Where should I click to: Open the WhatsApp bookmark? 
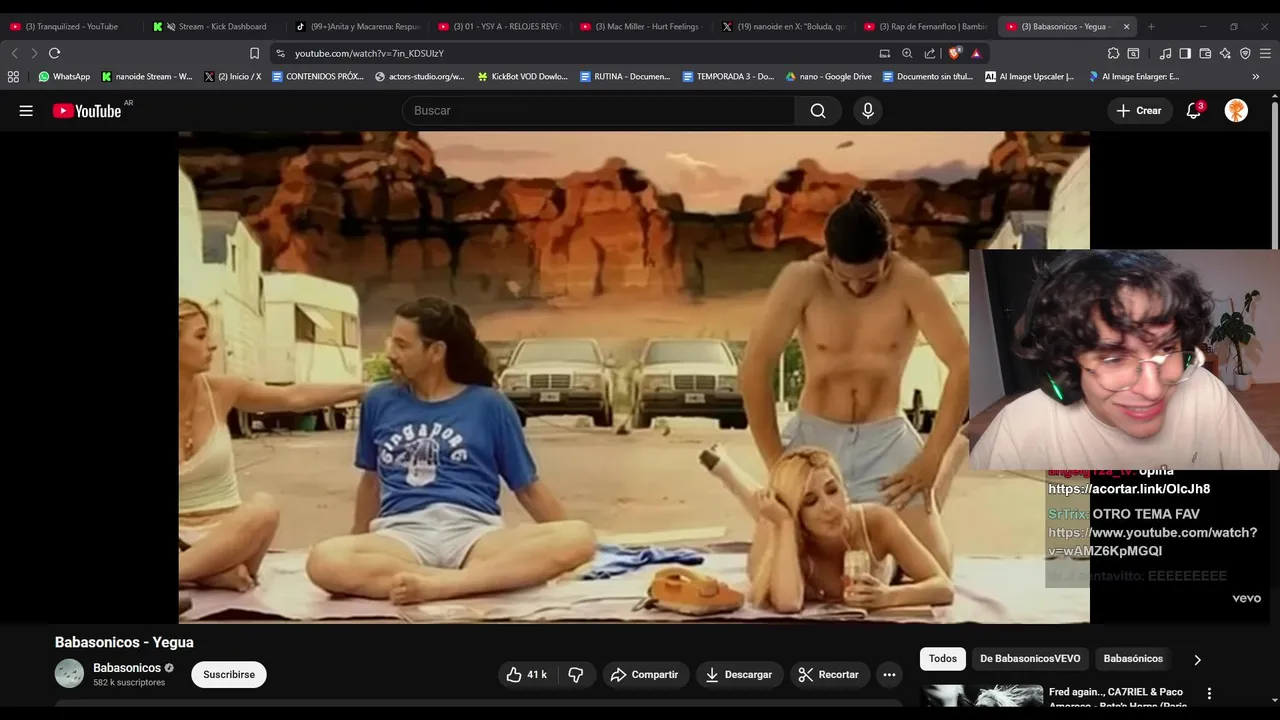64,76
